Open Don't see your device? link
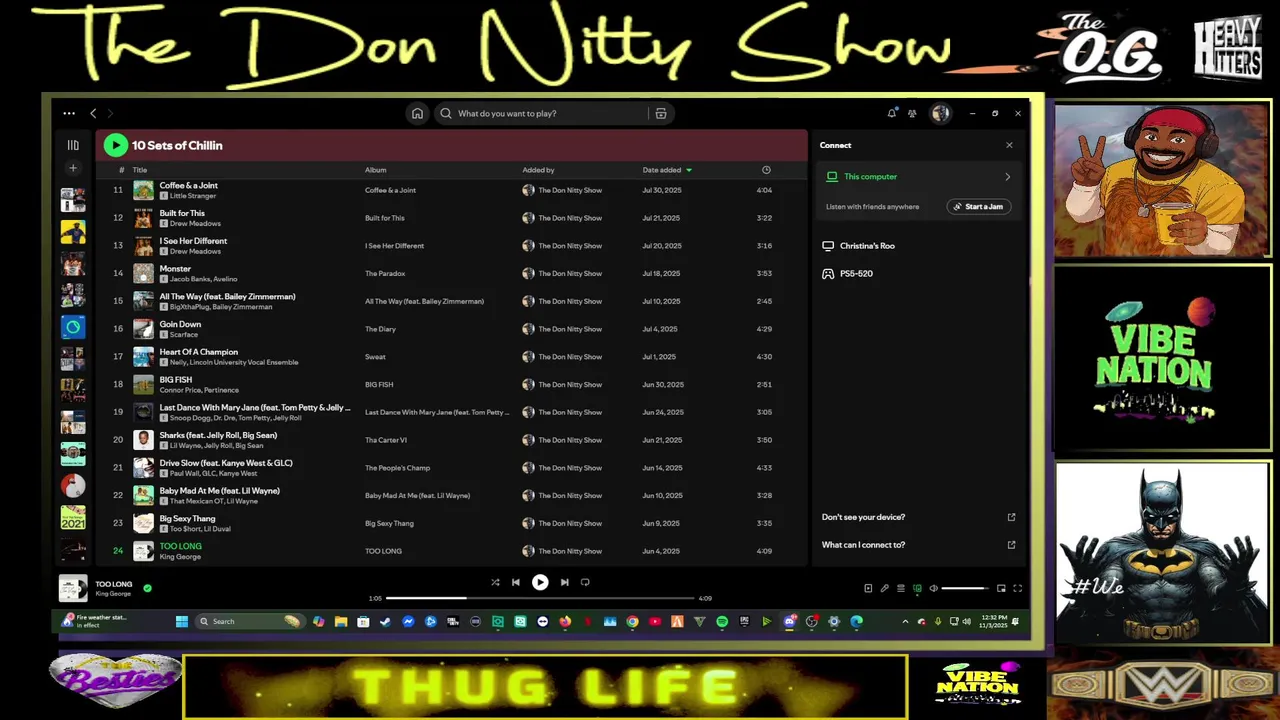1280x720 pixels. (x=863, y=517)
